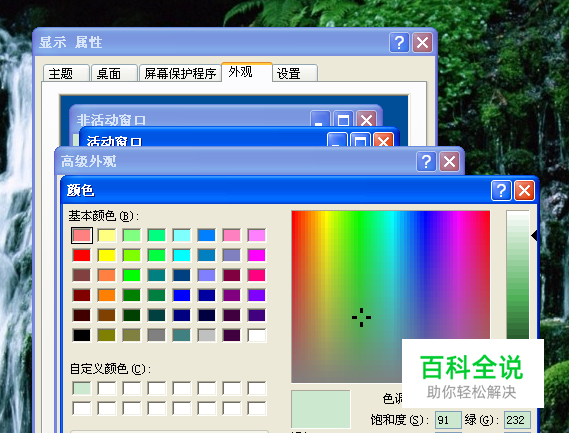Pick the dark green swatch in fourth row
This screenshot has width=569, height=433.
coord(132,295)
